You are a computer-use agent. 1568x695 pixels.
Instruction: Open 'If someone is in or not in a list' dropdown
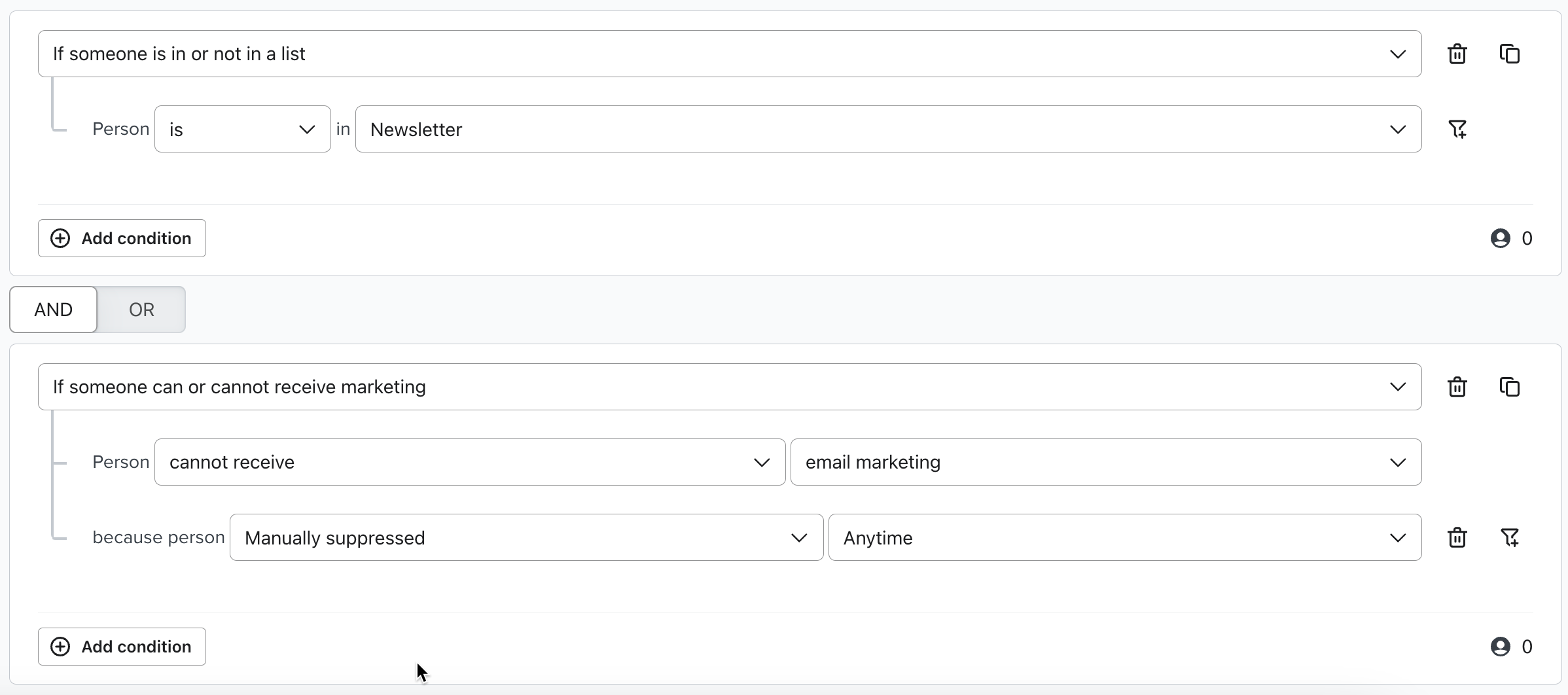coord(729,54)
